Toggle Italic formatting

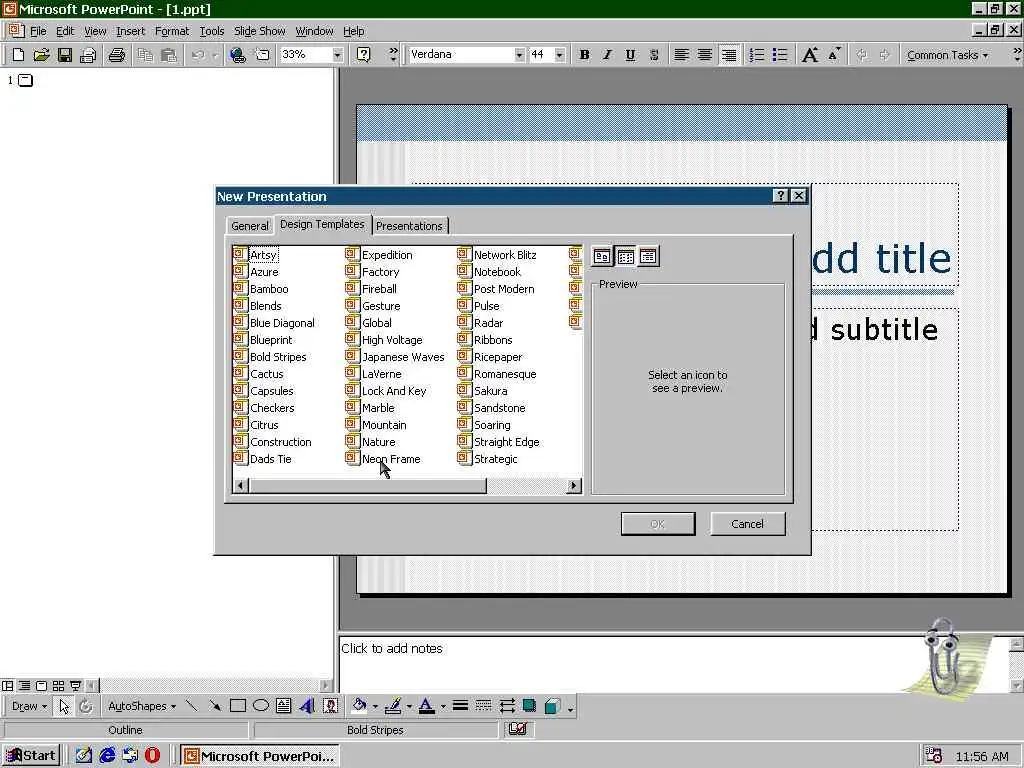[x=607, y=55]
